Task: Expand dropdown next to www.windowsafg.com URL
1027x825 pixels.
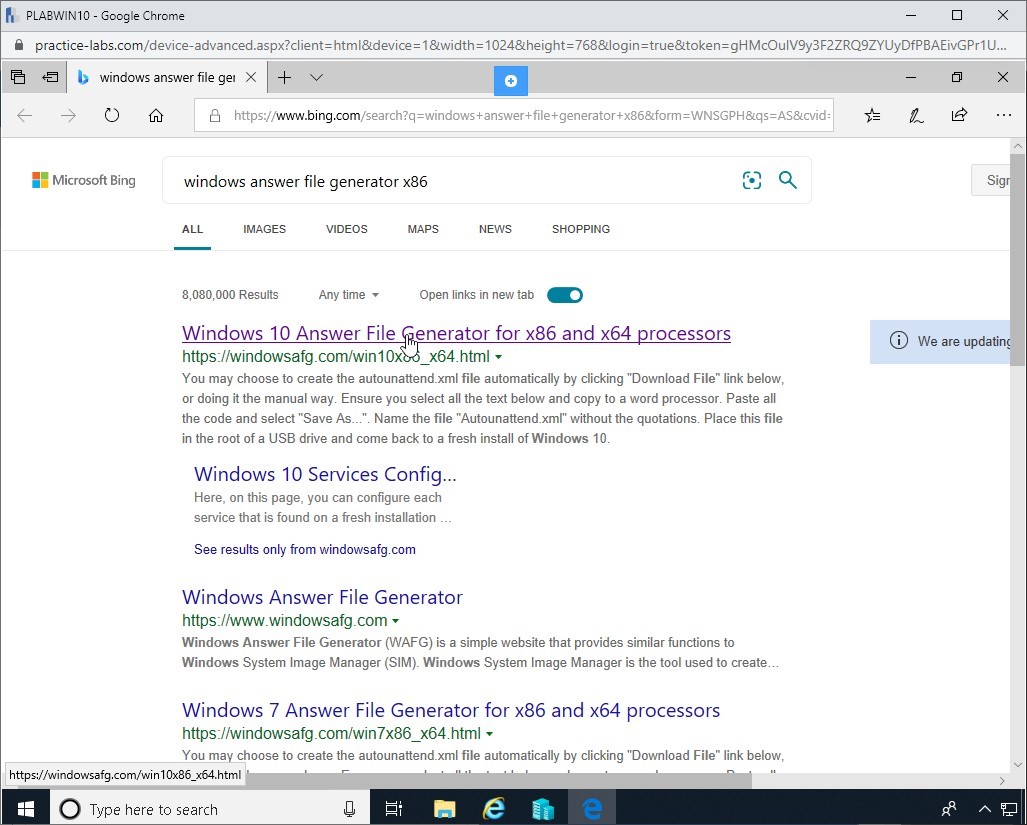Action: pyautogui.click(x=396, y=621)
